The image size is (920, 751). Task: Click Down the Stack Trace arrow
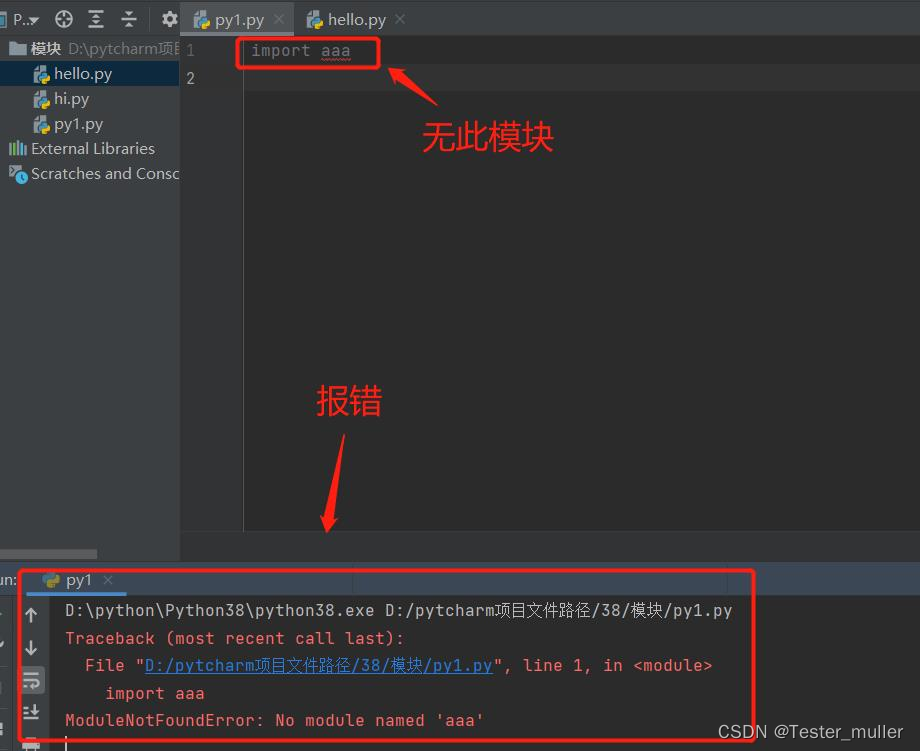click(32, 646)
